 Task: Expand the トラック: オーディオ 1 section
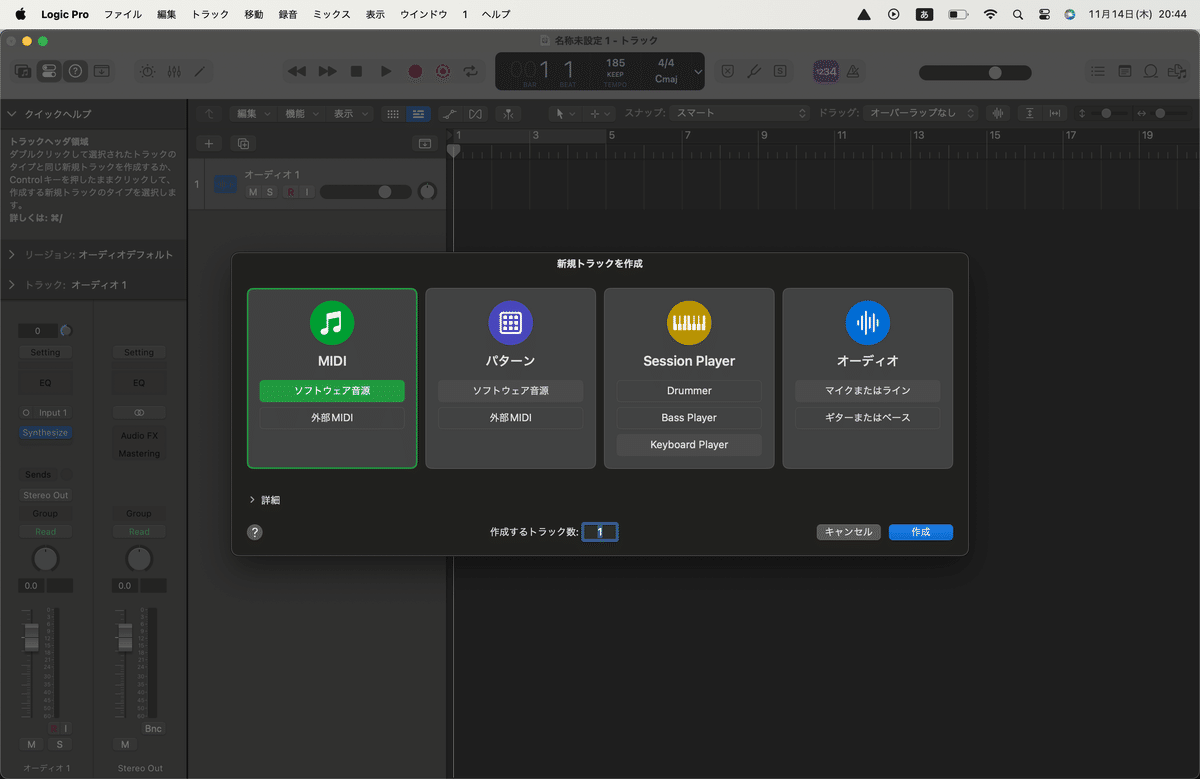pos(12,285)
